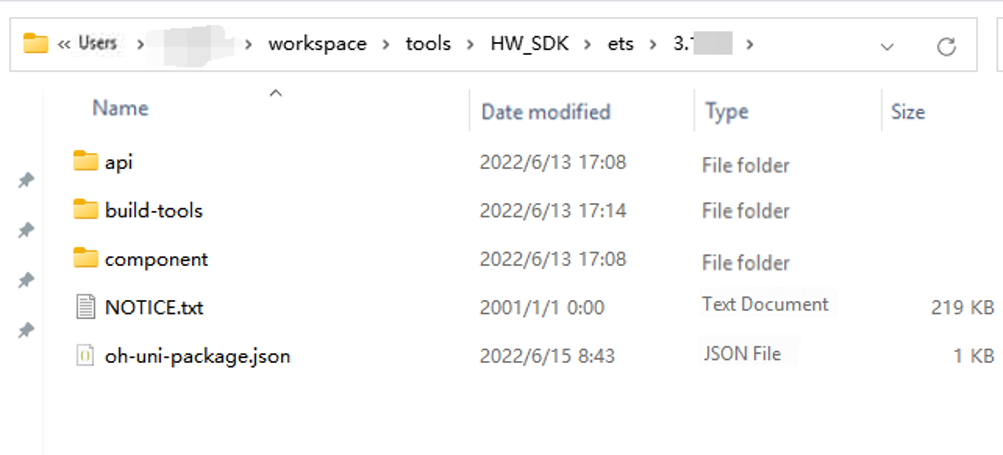The image size is (1003, 455).
Task: Select the build-tools folder name
Action: click(154, 210)
